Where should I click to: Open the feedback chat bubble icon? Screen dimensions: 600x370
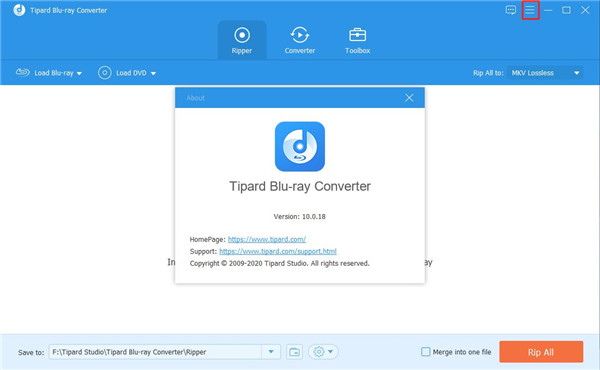[510, 10]
